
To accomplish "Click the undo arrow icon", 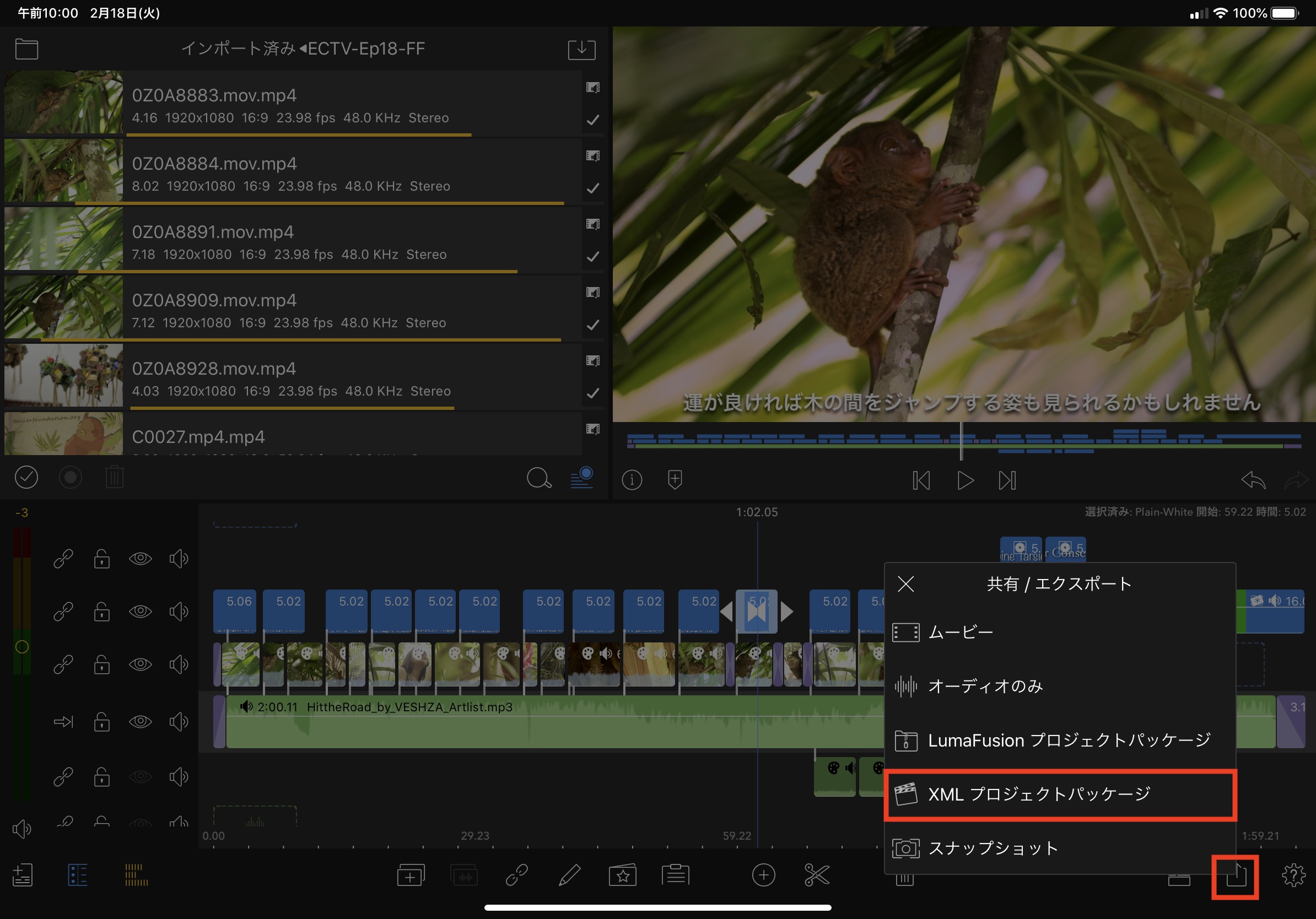I will click(1253, 480).
